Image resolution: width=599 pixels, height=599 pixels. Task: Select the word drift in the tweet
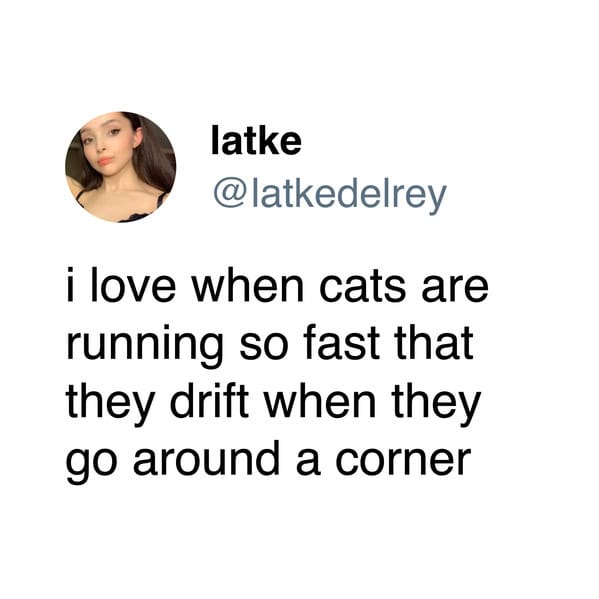coord(209,401)
